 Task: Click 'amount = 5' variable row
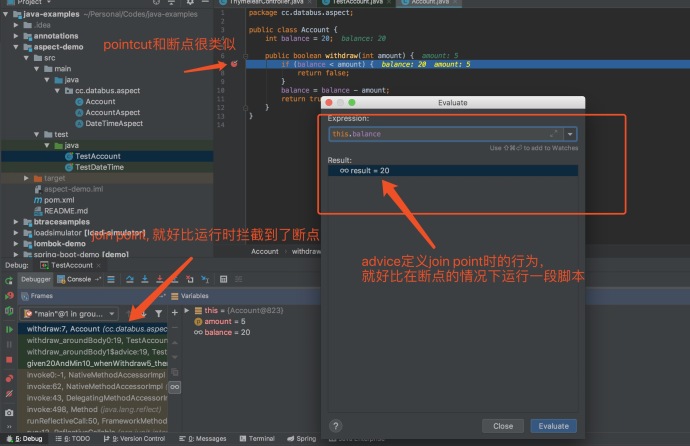pos(220,322)
